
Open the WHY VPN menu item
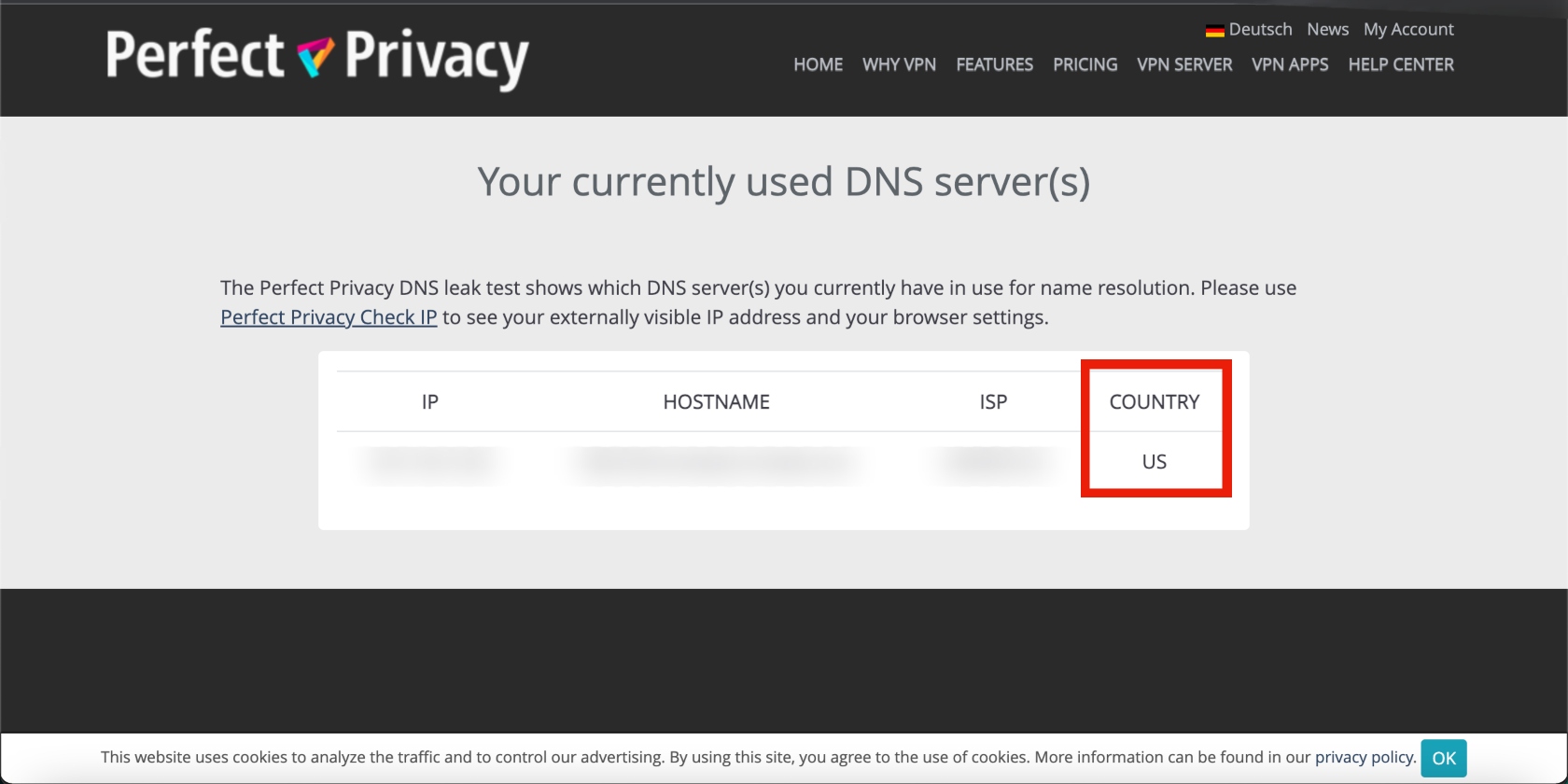coord(899,64)
